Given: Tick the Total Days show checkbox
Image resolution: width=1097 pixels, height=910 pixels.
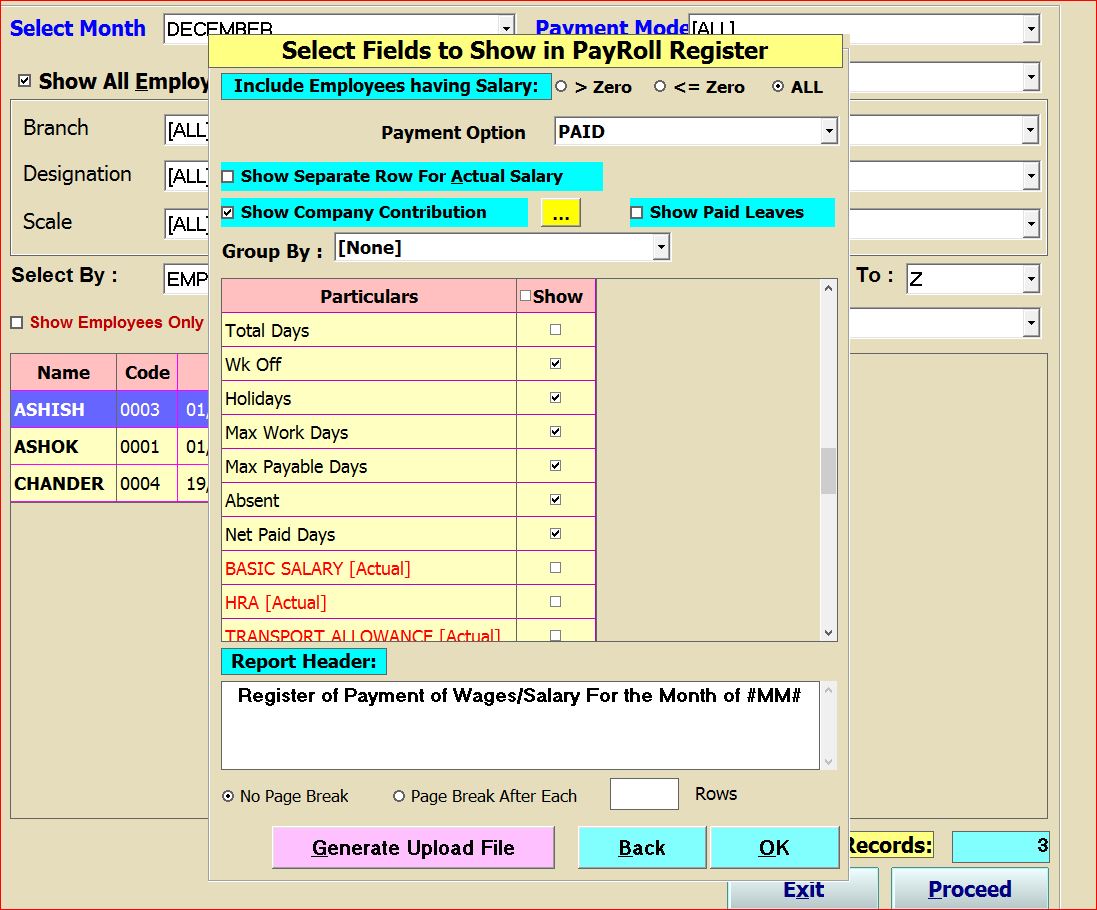Looking at the screenshot, I should [x=556, y=330].
